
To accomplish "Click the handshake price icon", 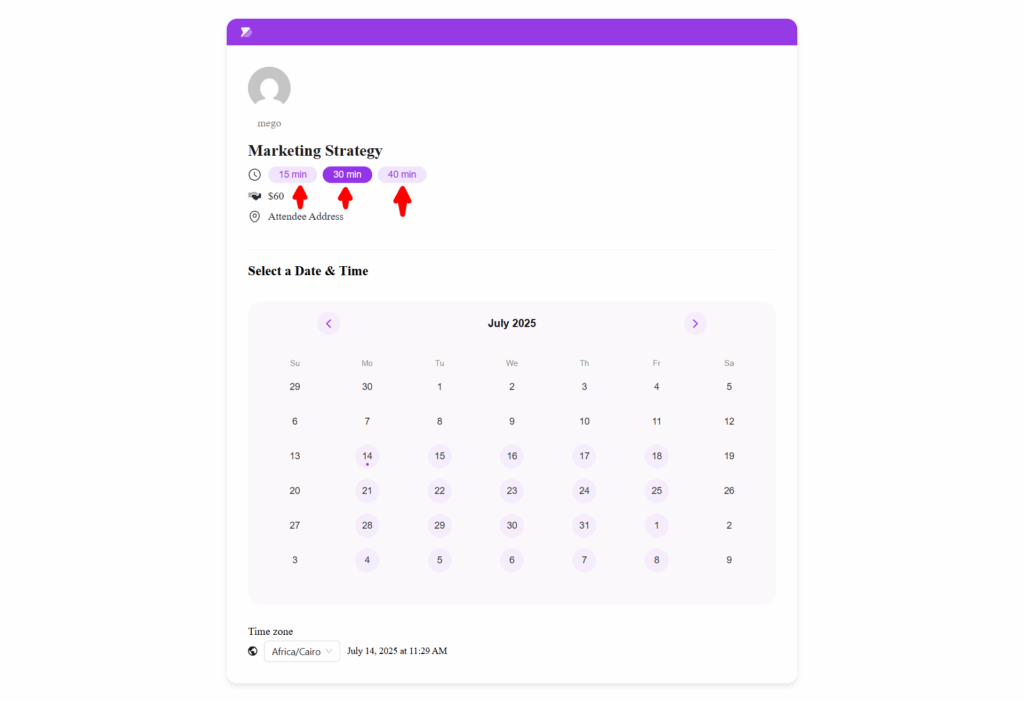I will pos(255,196).
